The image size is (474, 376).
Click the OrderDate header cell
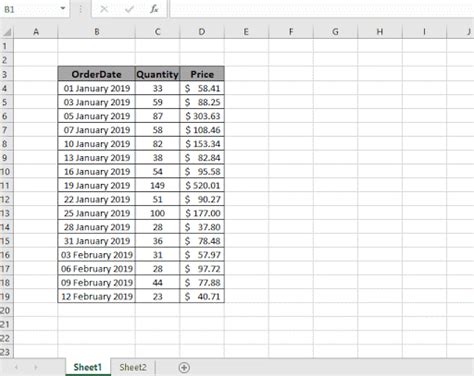97,74
